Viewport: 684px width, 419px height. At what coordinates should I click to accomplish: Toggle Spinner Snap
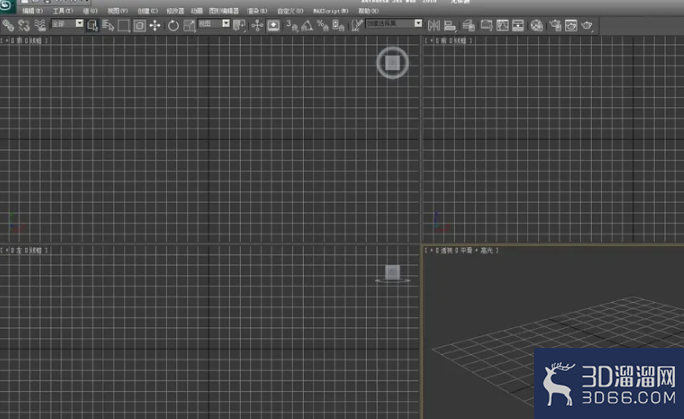339,25
